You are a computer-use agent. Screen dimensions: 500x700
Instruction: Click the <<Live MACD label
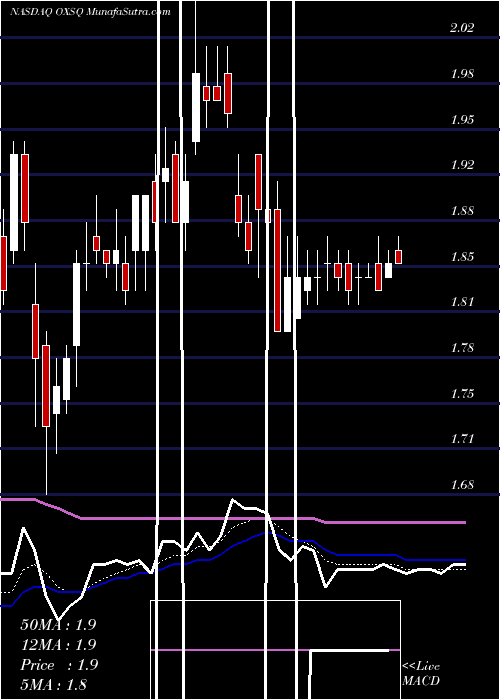421,674
